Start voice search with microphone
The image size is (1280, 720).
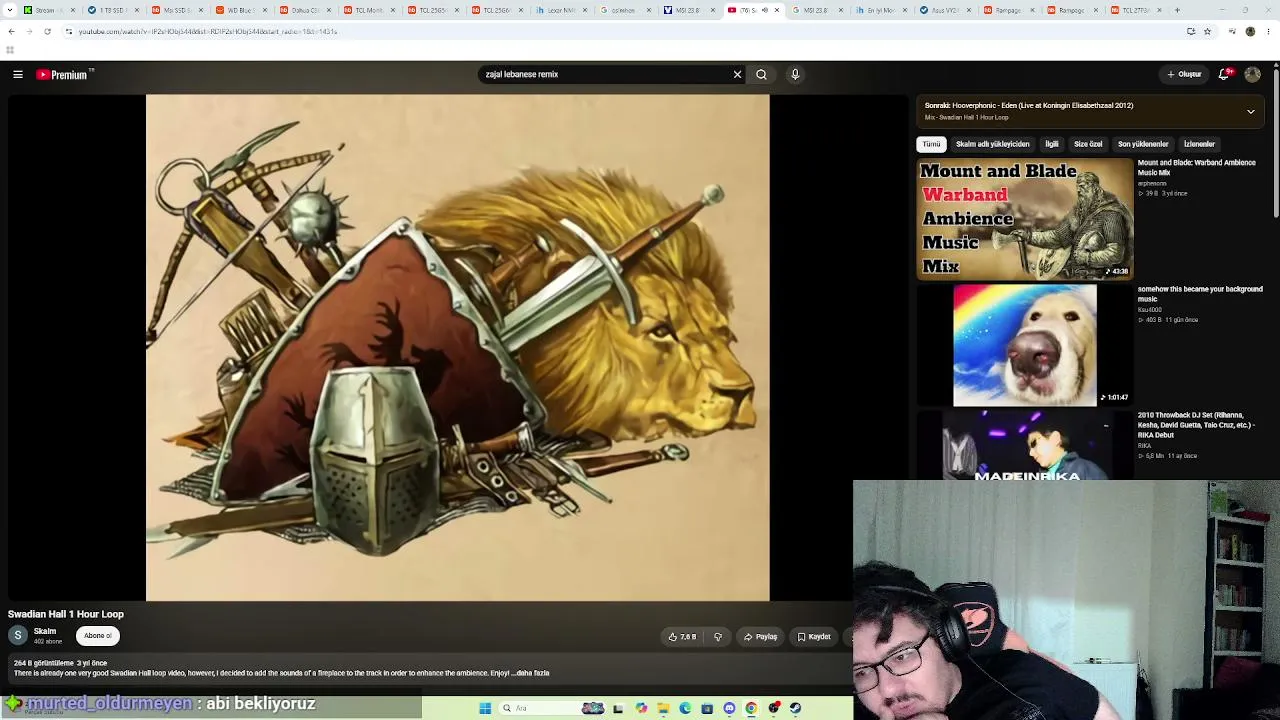pyautogui.click(x=795, y=74)
